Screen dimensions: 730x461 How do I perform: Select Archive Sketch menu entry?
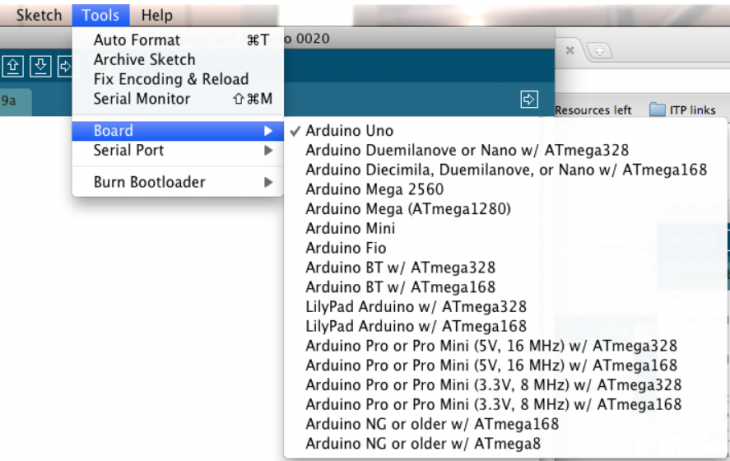click(144, 60)
